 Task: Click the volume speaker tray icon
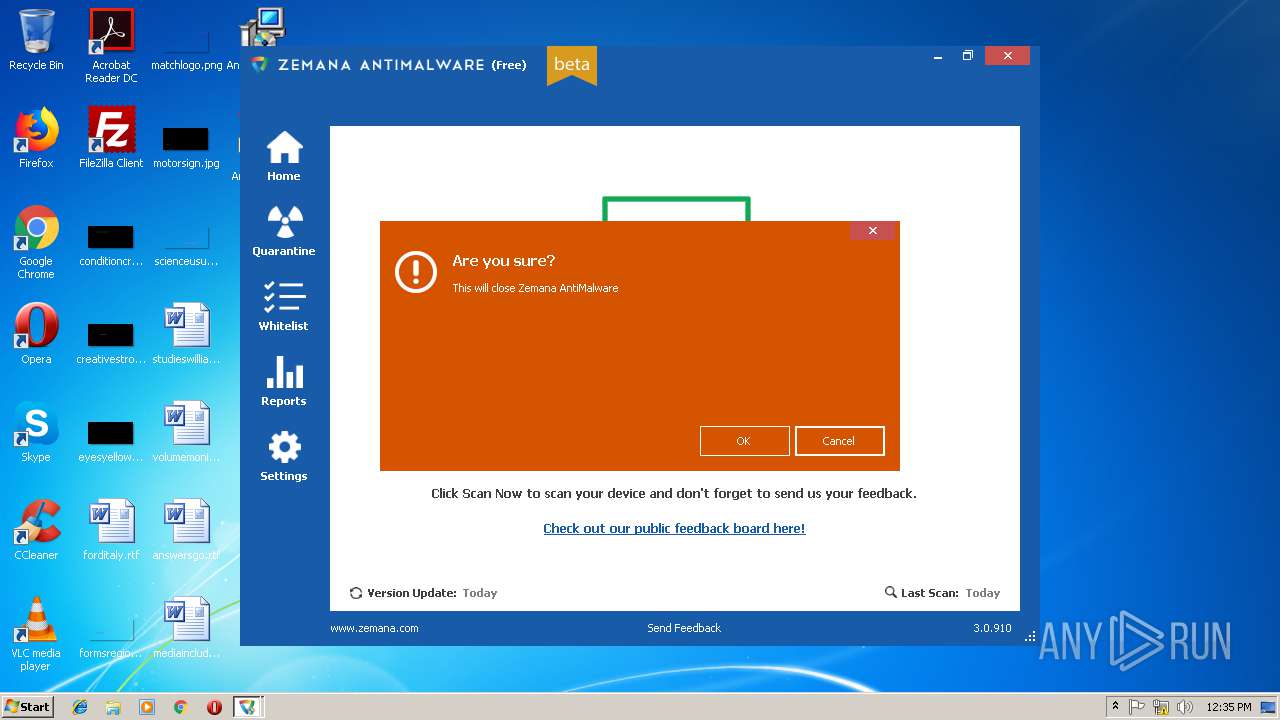click(1185, 707)
